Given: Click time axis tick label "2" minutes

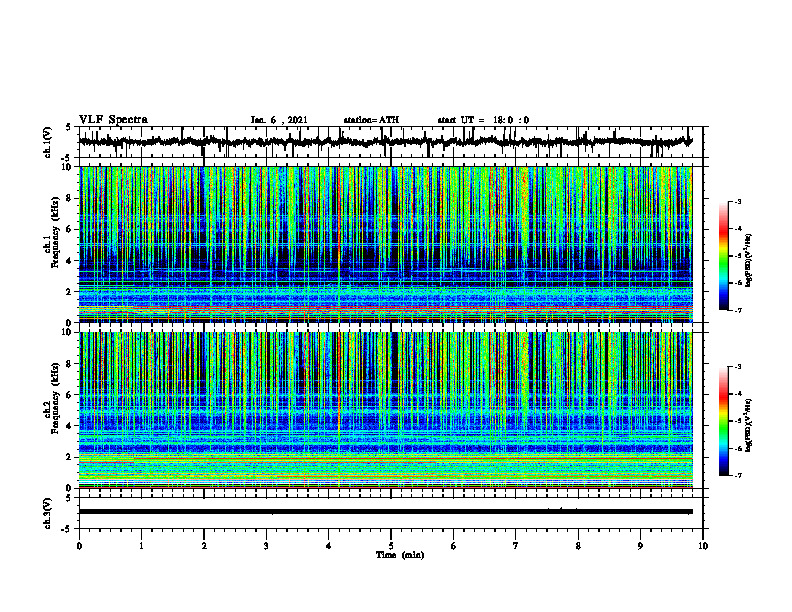Looking at the screenshot, I should pos(204,546).
